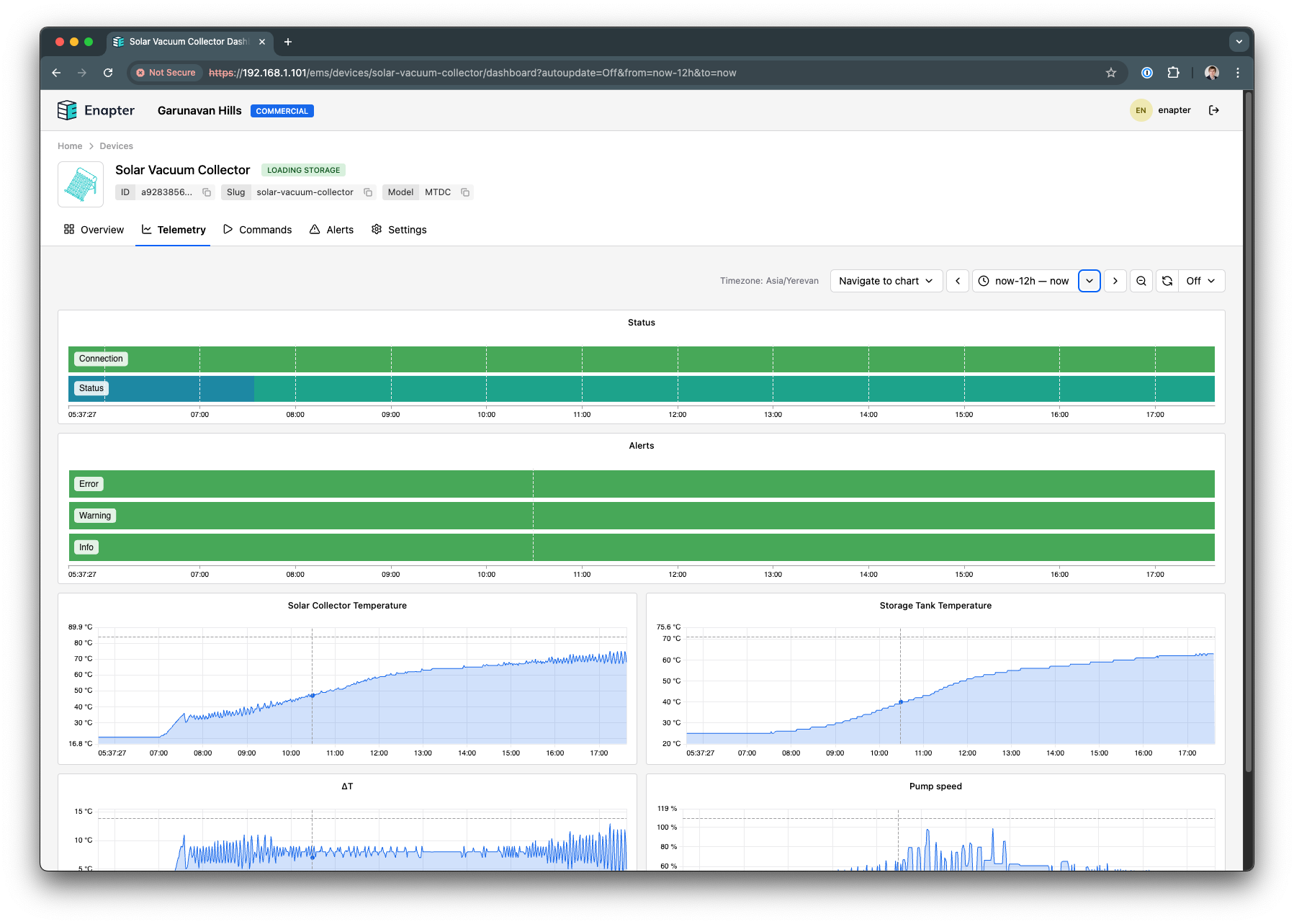This screenshot has width=1294, height=924.
Task: Bookmark this page with star icon
Action: tap(1111, 73)
